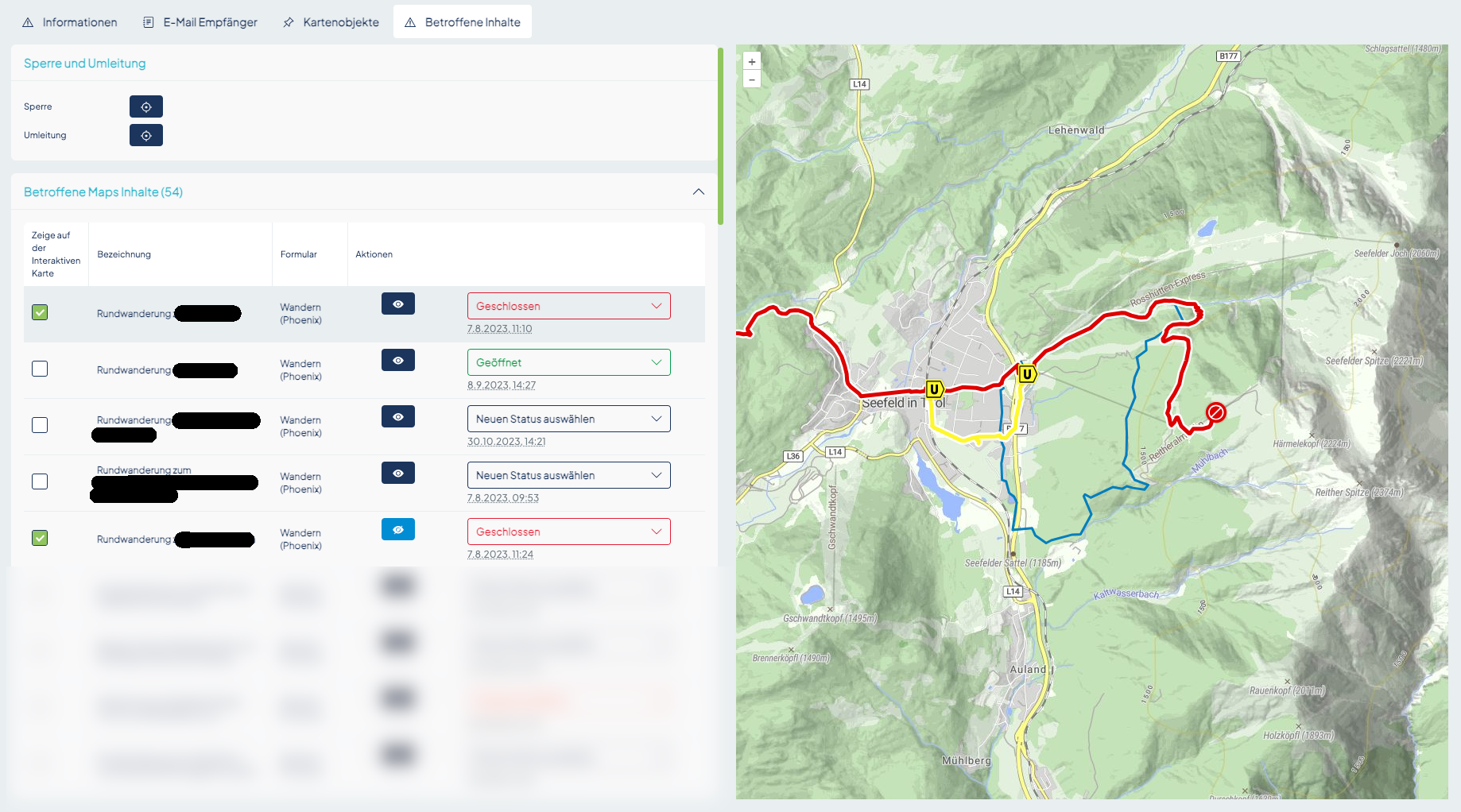The image size is (1461, 812).
Task: Uncheck map checkbox for row dated 7.8.2023, 11:10
Action: tap(40, 312)
